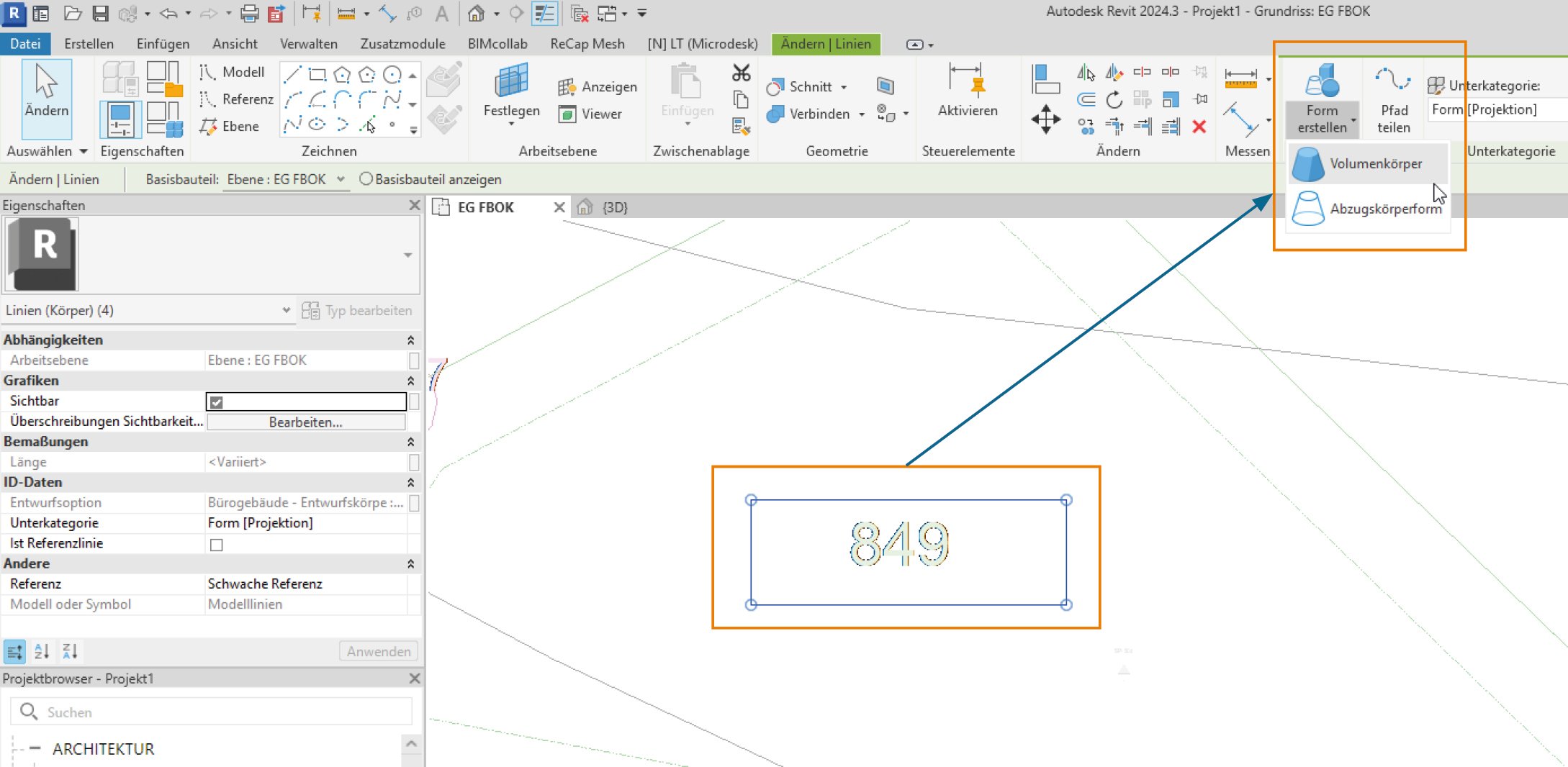This screenshot has height=767, width=1568.
Task: Collapse the Bemaßungen section
Action: pos(410,442)
